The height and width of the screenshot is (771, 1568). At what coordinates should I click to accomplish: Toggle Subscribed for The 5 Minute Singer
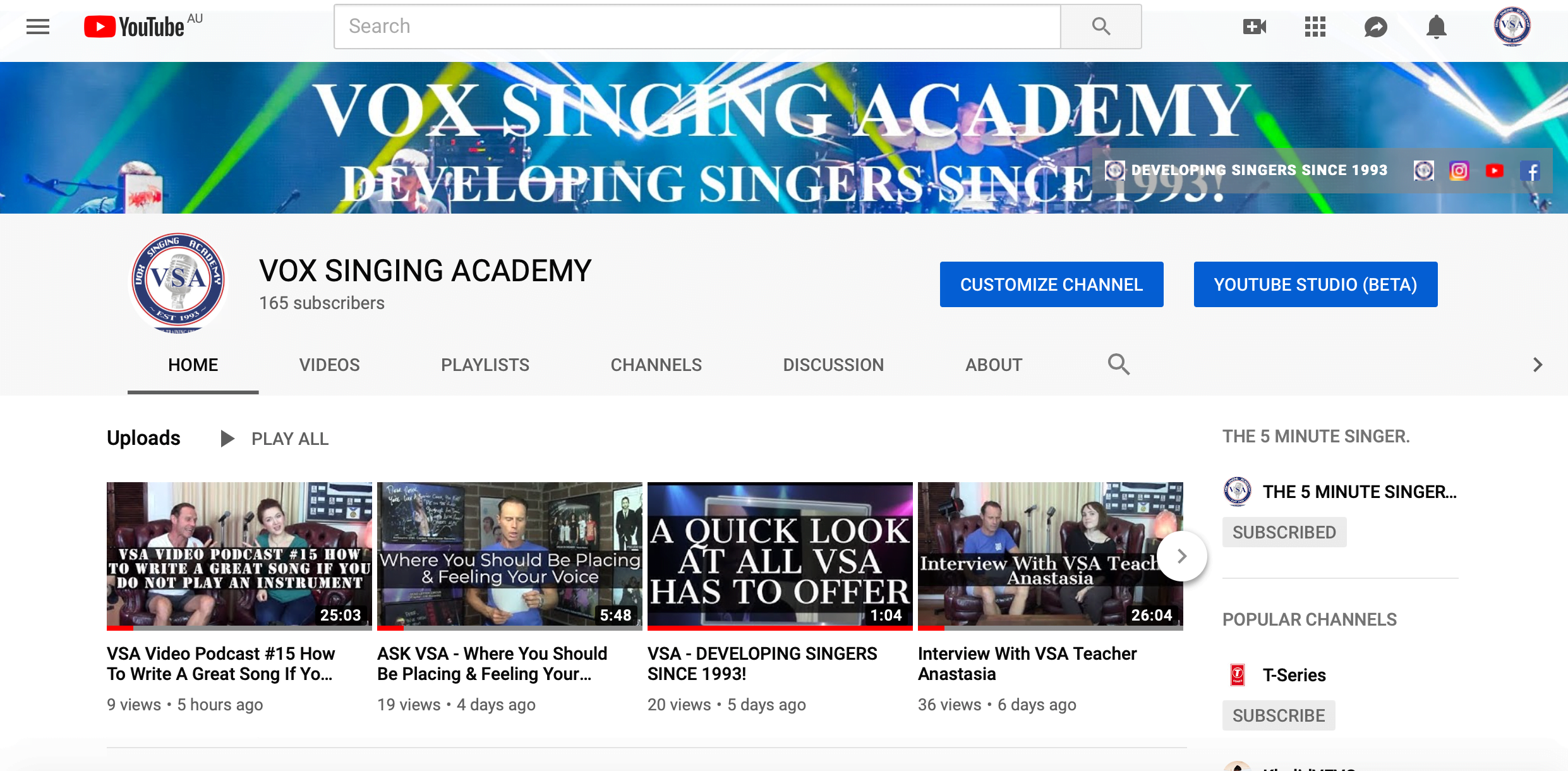pos(1284,532)
